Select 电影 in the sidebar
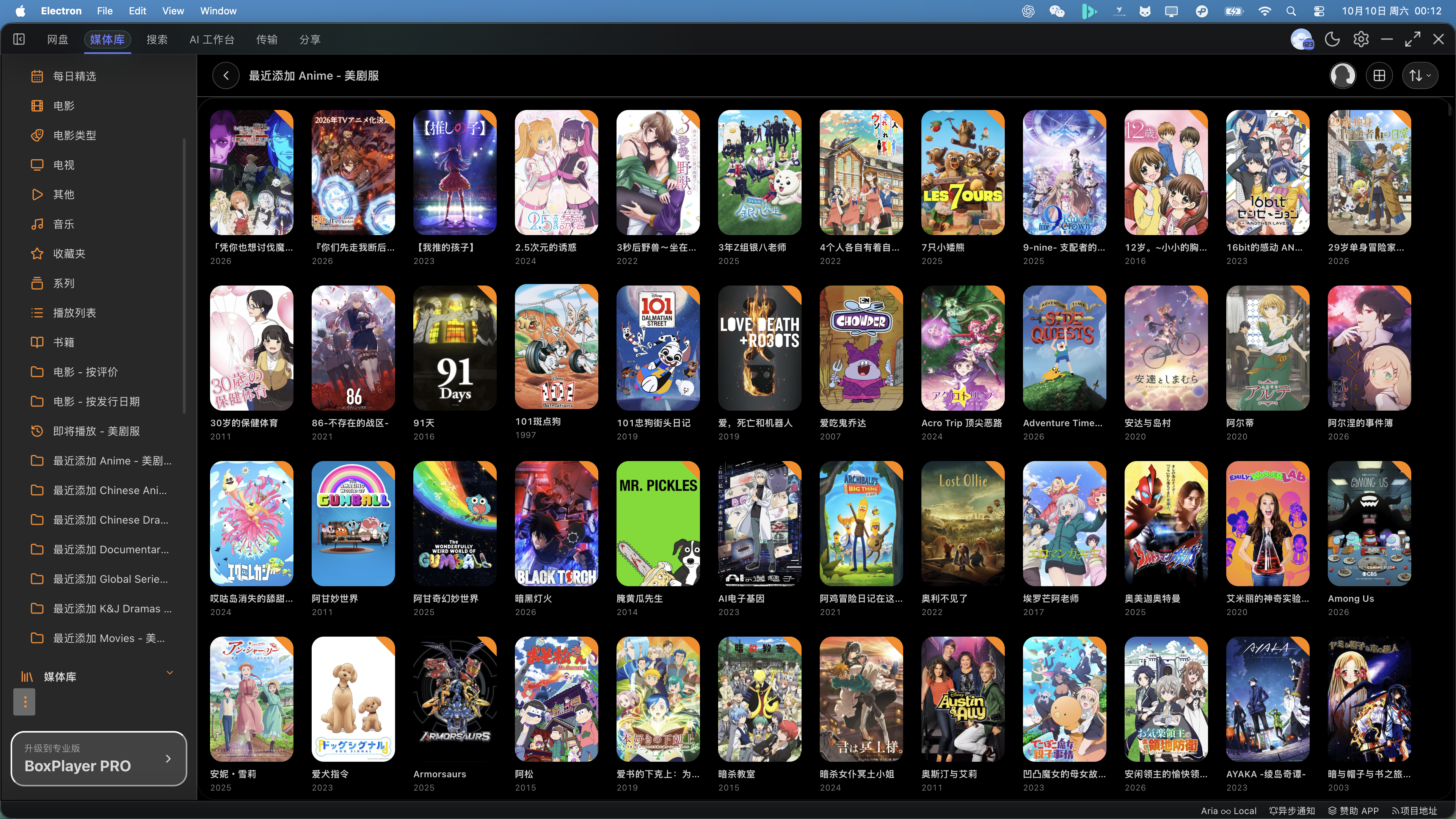The height and width of the screenshot is (819, 1456). pos(64,106)
